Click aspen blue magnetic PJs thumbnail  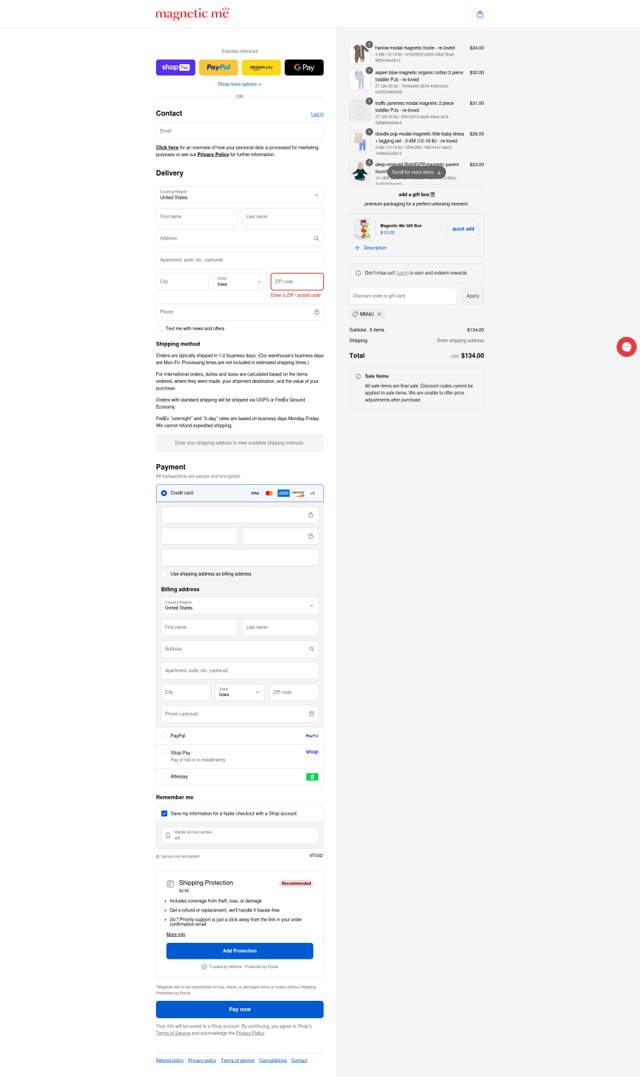[x=360, y=79]
